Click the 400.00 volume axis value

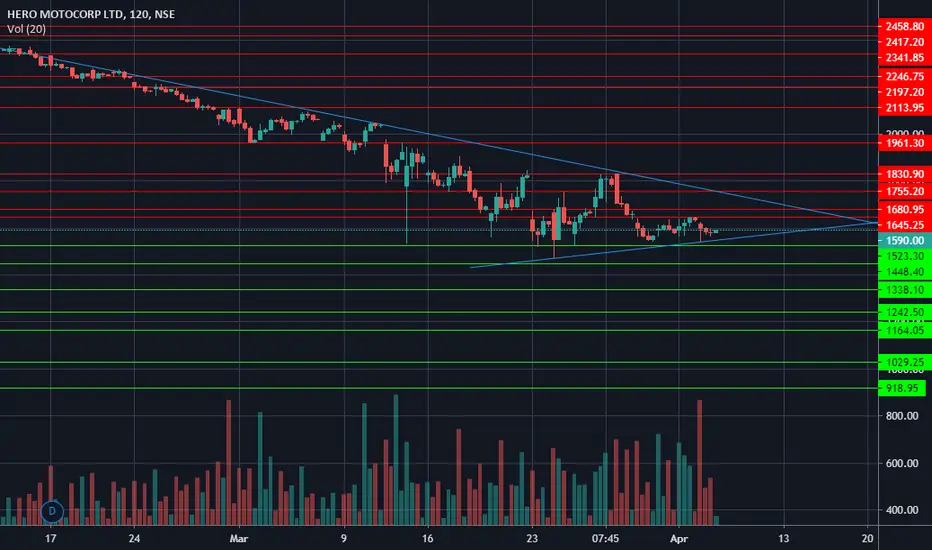(902, 510)
